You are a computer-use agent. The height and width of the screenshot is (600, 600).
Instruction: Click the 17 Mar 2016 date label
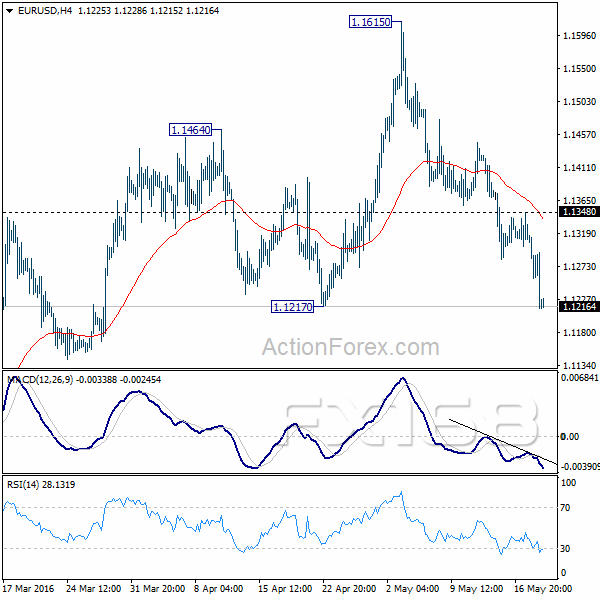[x=31, y=587]
